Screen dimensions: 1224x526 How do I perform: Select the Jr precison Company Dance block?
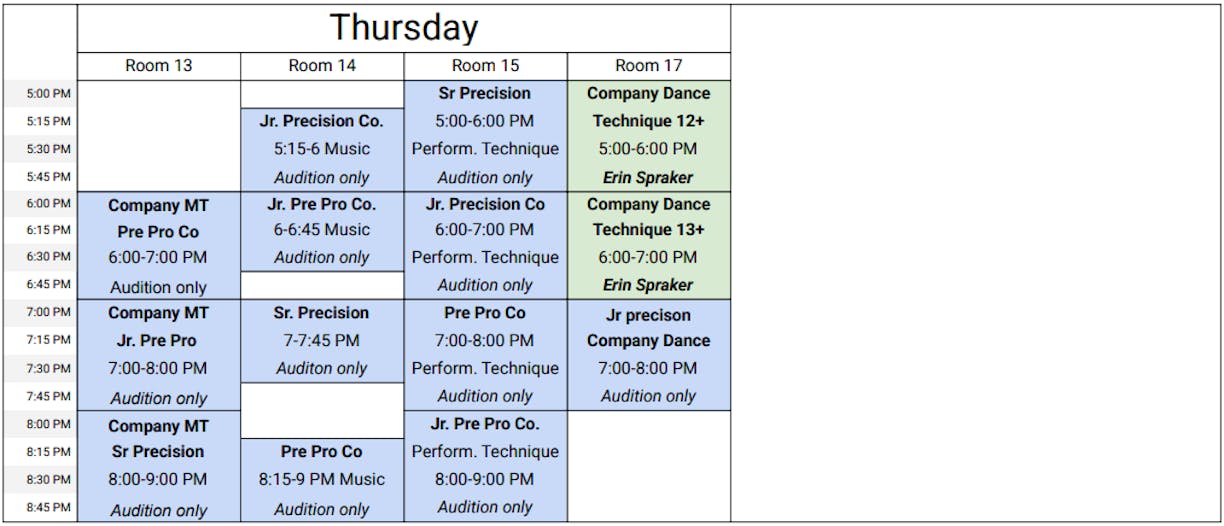[x=648, y=355]
